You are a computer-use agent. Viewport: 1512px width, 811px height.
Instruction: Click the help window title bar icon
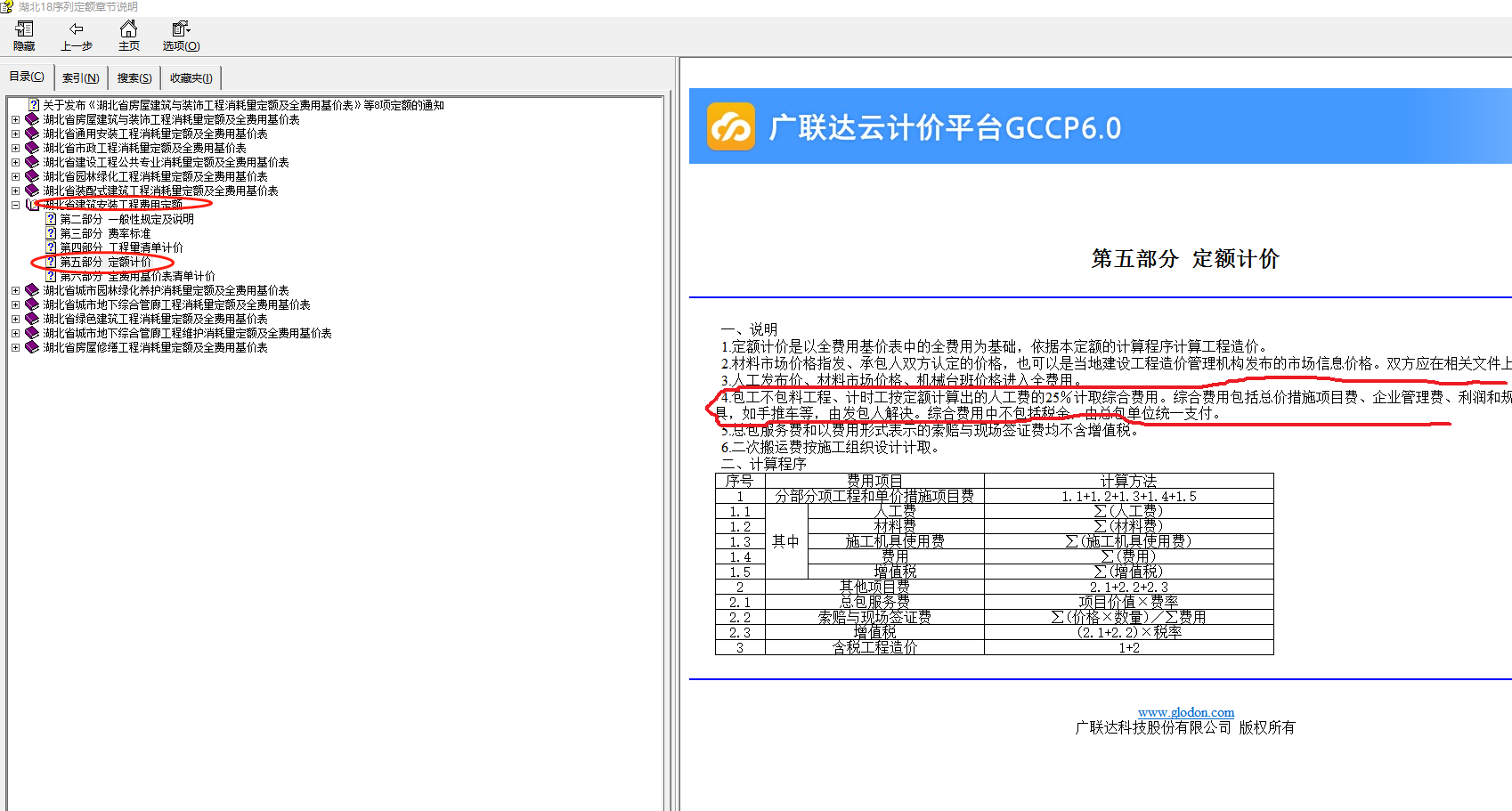[x=6, y=6]
